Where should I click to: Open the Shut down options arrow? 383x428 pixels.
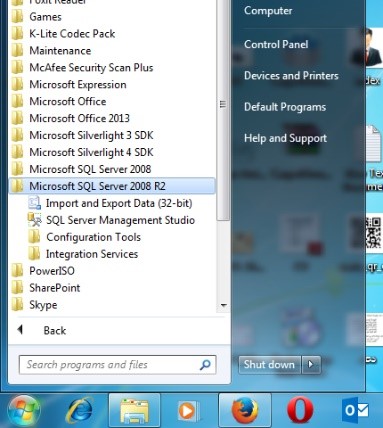[x=311, y=364]
